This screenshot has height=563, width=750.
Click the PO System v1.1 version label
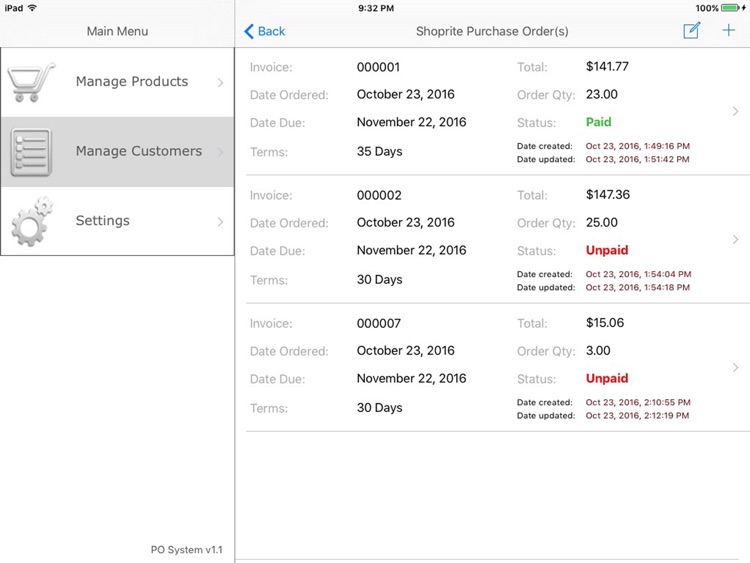pyautogui.click(x=187, y=550)
